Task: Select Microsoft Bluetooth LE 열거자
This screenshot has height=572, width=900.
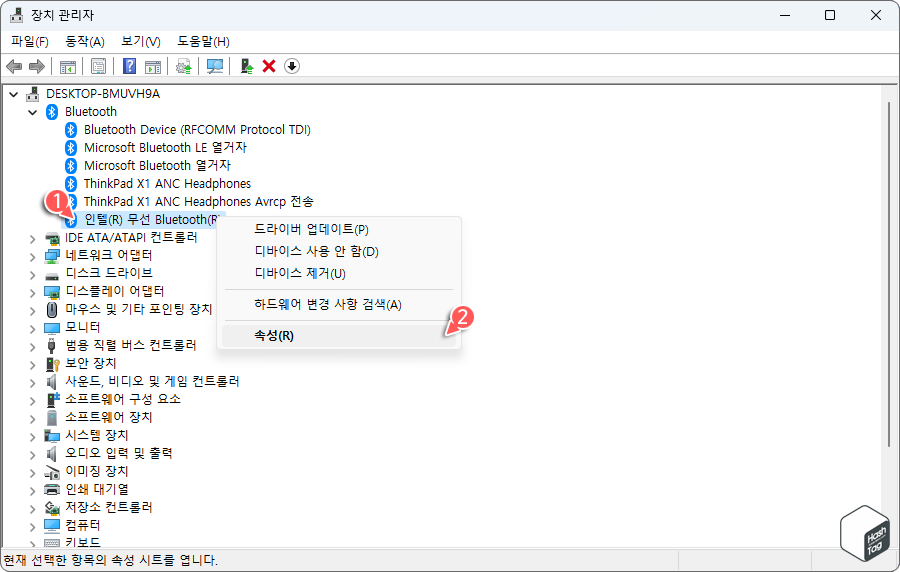Action: point(165,148)
